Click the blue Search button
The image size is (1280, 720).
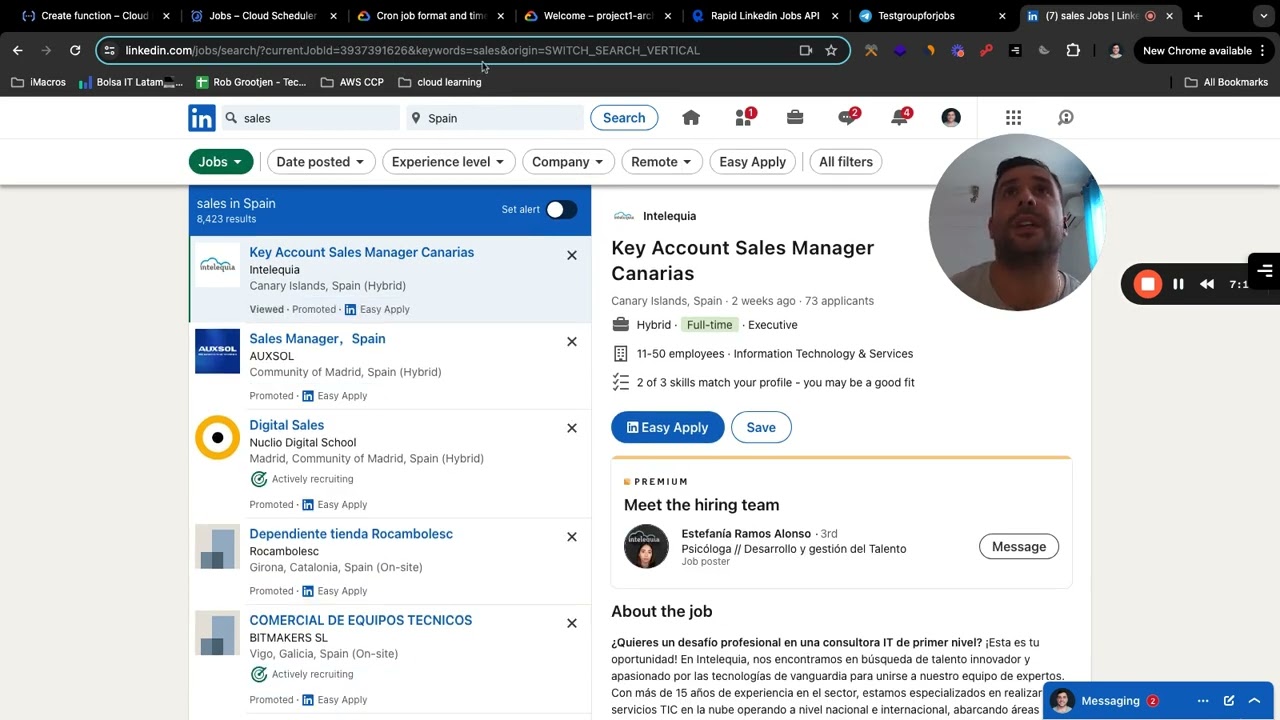(624, 118)
